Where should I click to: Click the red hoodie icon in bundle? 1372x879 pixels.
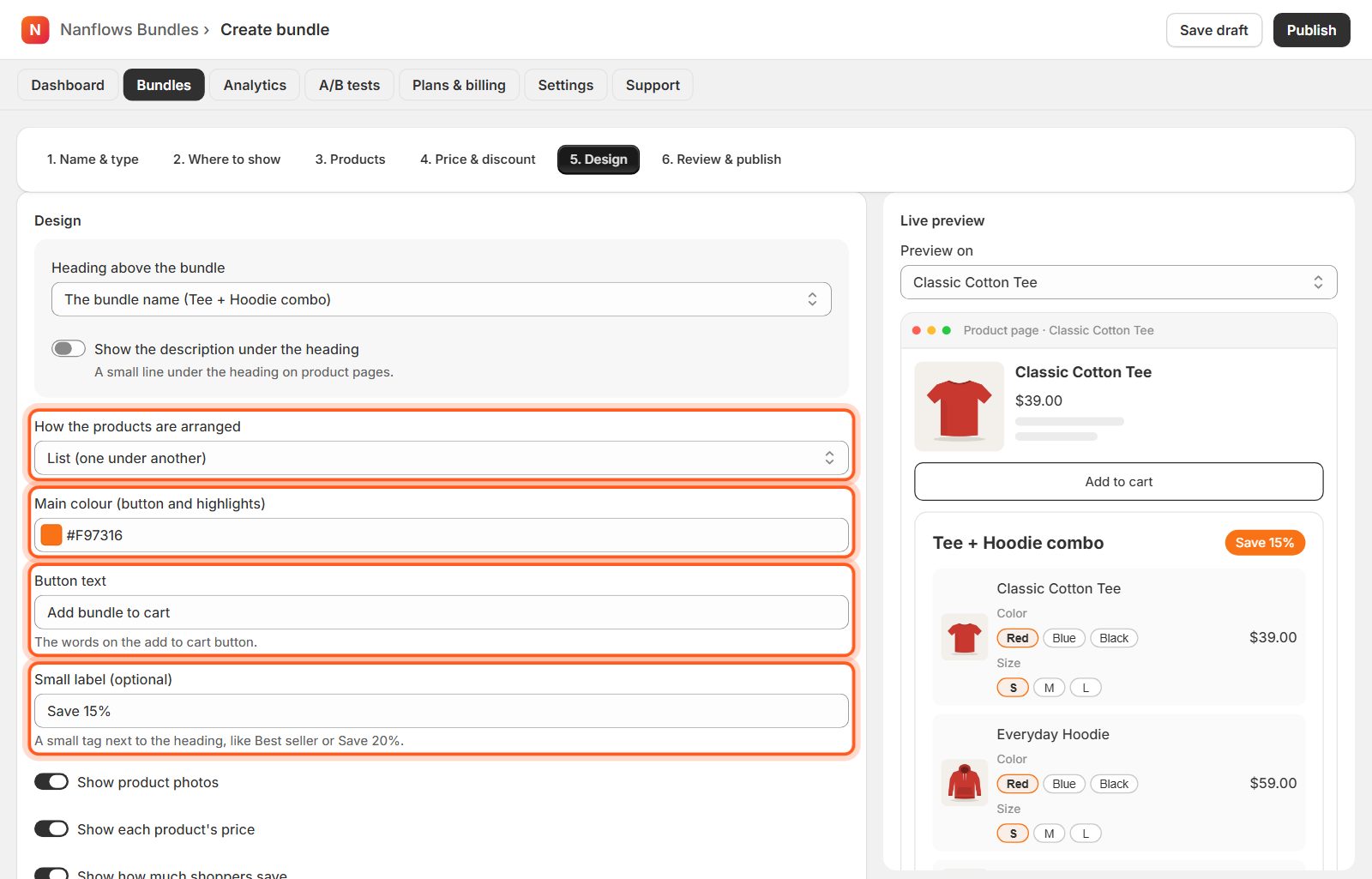[965, 783]
